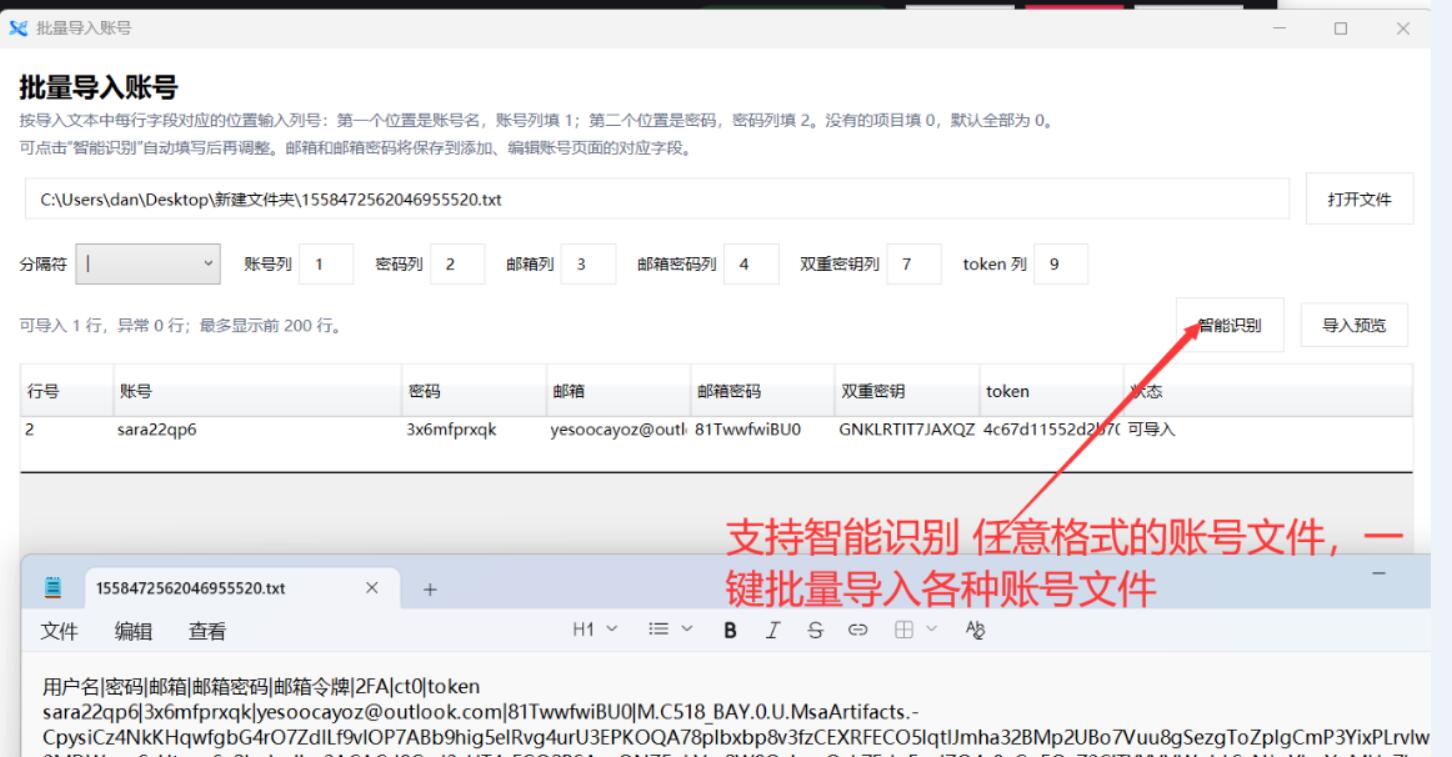The image size is (1452, 757).
Task: Click the 导入预览 button
Action: click(1354, 325)
